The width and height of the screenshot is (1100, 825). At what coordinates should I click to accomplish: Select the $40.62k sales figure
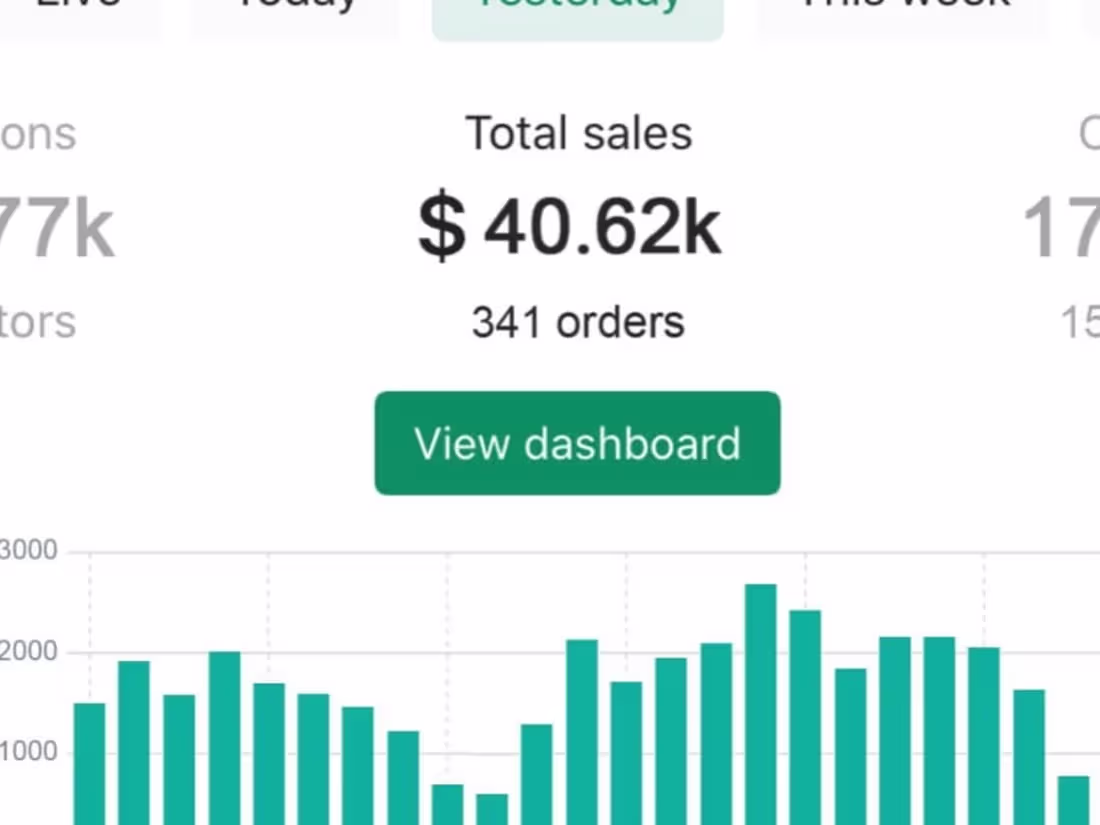[x=570, y=228]
